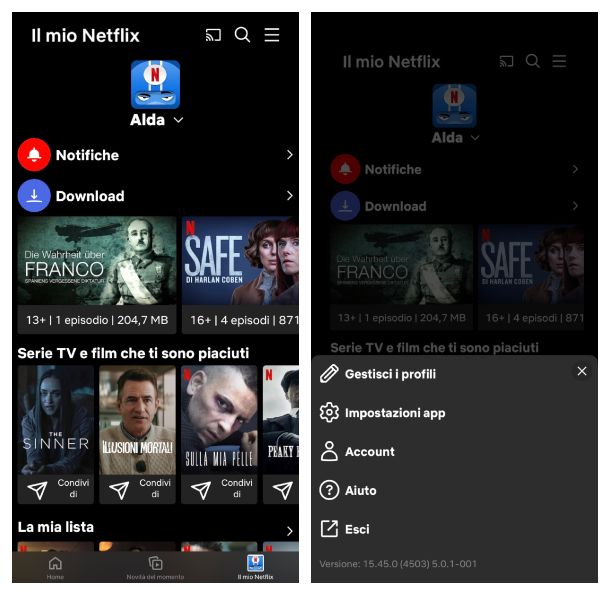Select 'Serie TV e film che ti sono piaciuti' heading, left

pyautogui.click(x=133, y=353)
